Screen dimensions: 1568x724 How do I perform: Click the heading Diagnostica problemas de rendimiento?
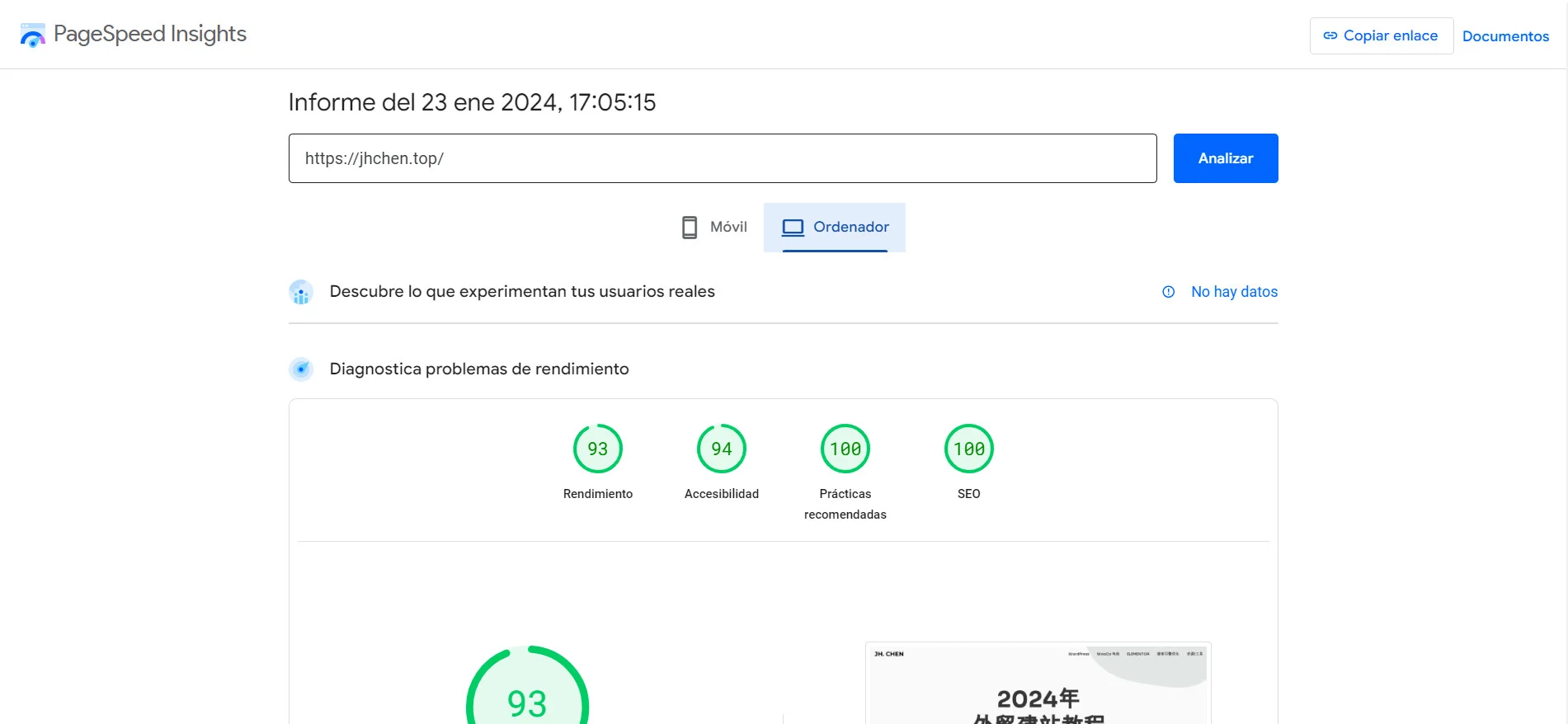tap(479, 369)
